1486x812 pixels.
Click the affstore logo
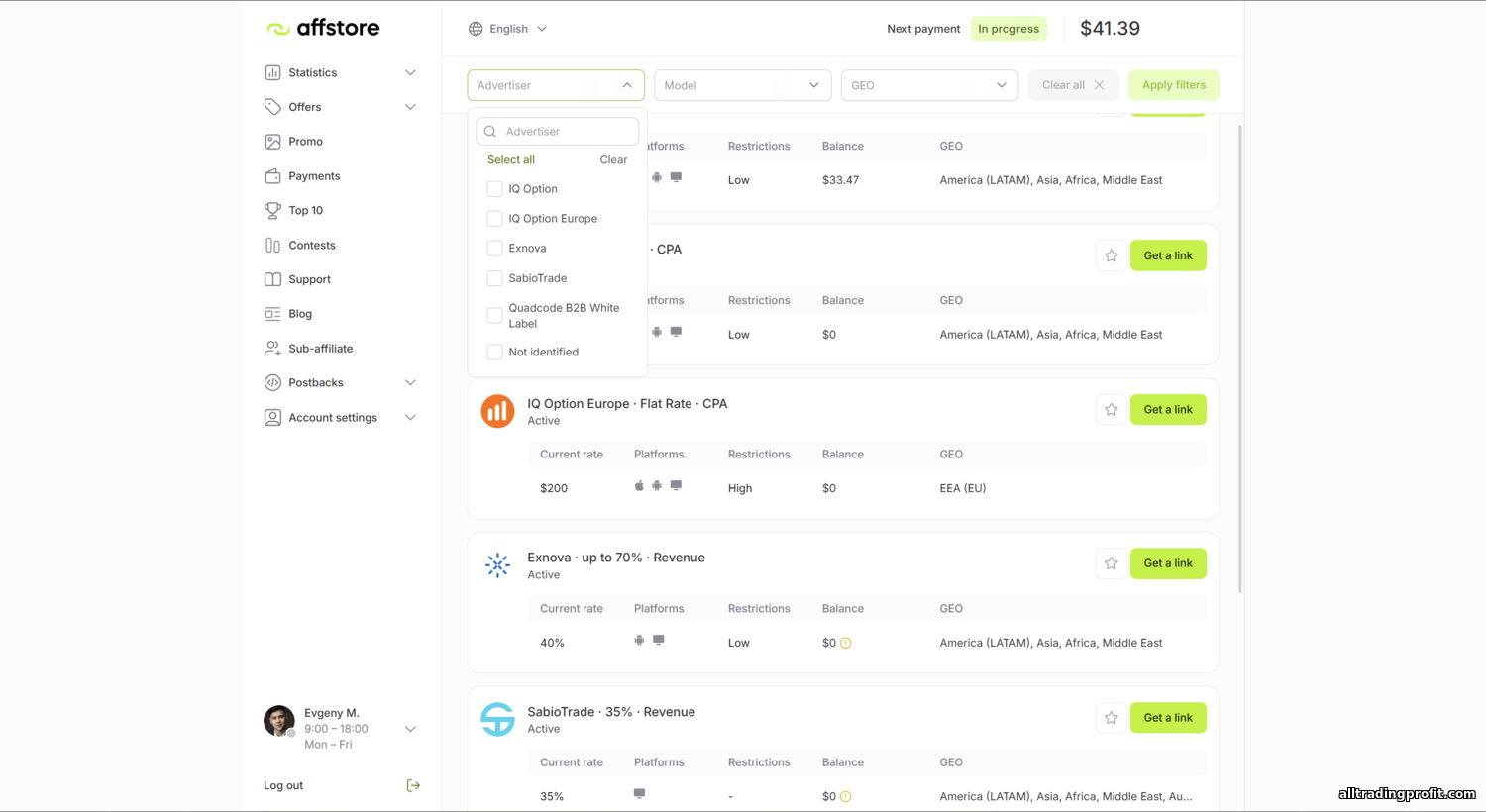(323, 28)
